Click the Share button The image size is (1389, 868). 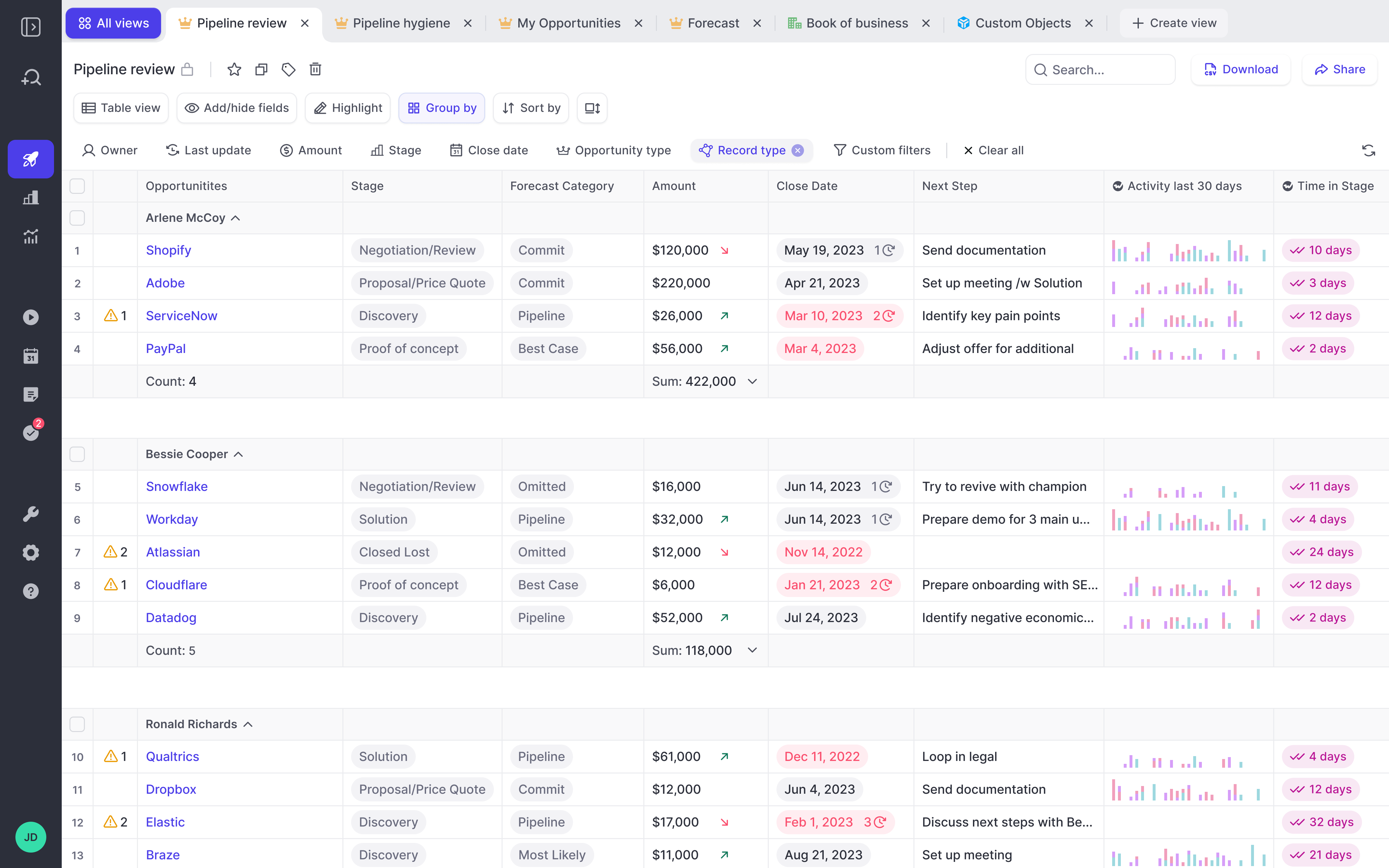pos(1339,69)
